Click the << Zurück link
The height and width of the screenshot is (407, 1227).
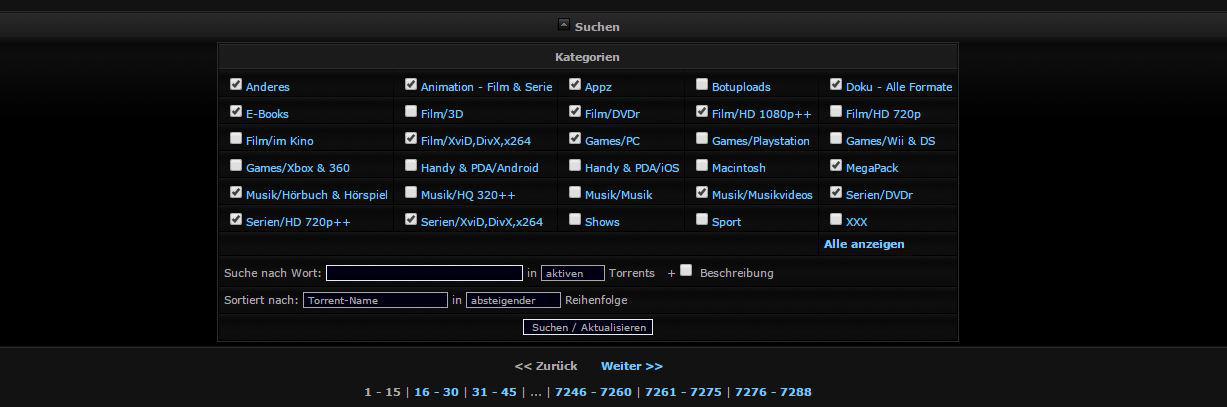click(546, 366)
